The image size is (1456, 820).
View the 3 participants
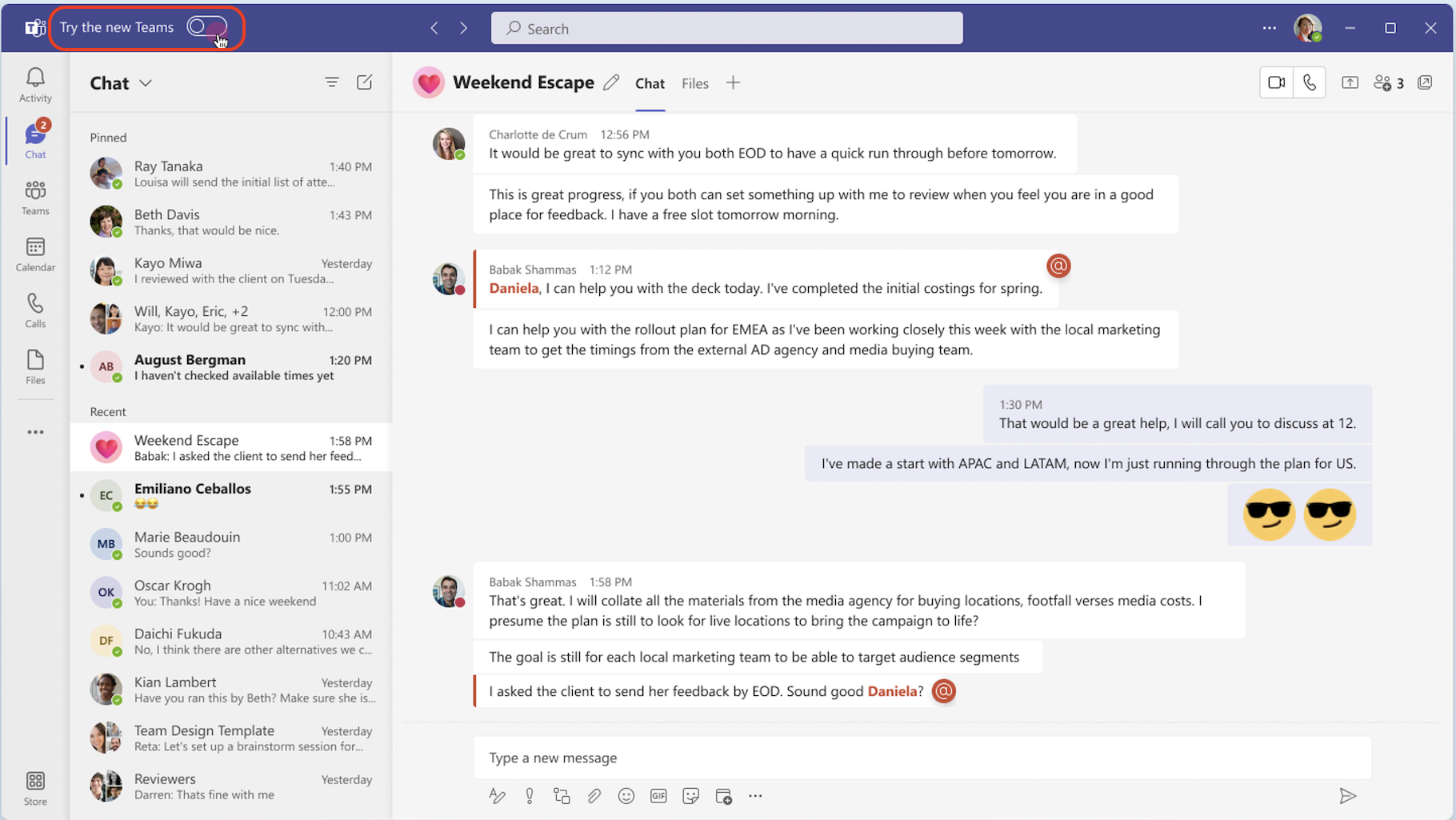(1389, 82)
